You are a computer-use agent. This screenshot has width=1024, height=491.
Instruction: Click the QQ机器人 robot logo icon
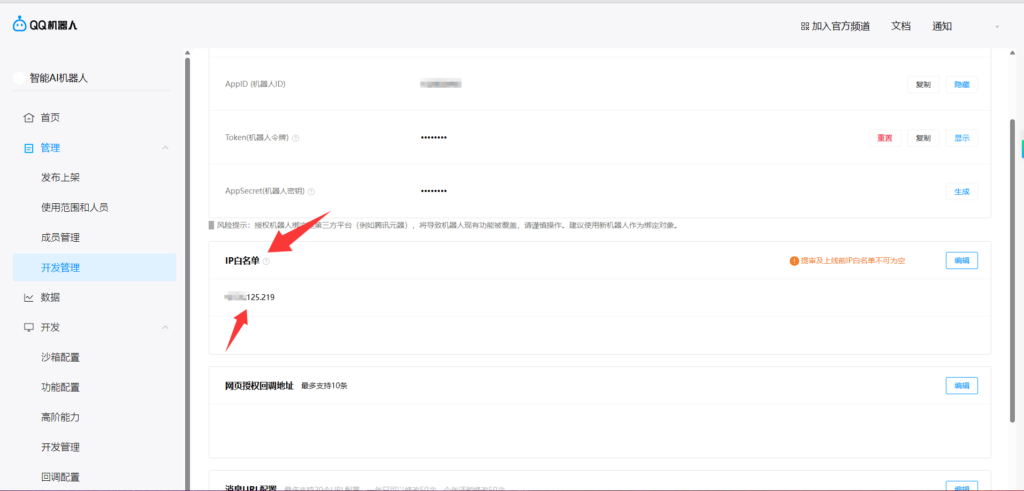pyautogui.click(x=20, y=25)
